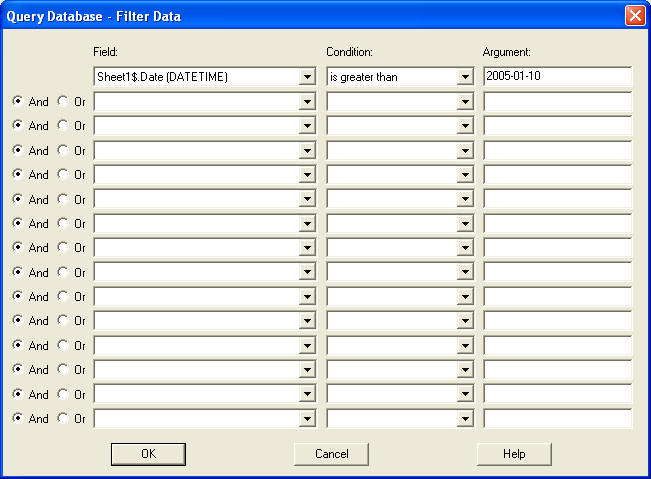Click the last argument box above the Help button
Screen dimensions: 651x479
click(558, 419)
